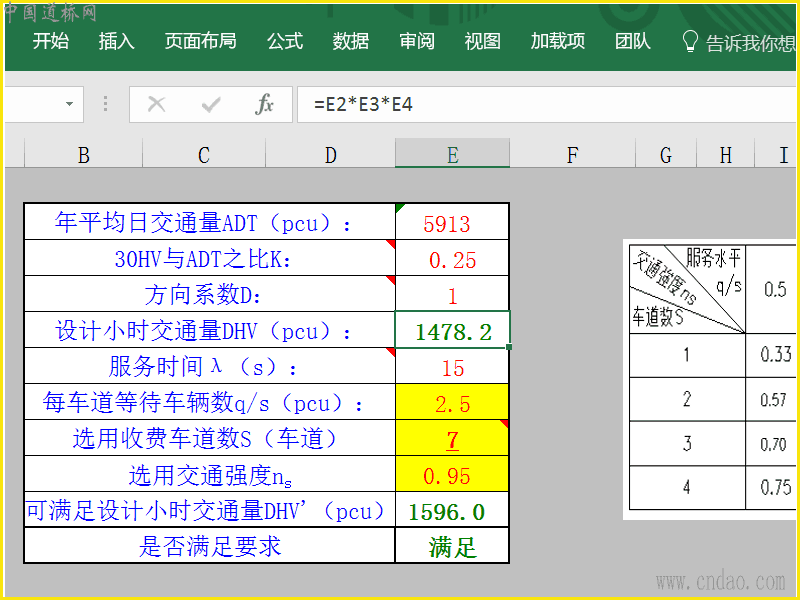Click label 每车道等待车辆数q/s（pcu）
The width and height of the screenshot is (800, 600).
click(x=203, y=403)
